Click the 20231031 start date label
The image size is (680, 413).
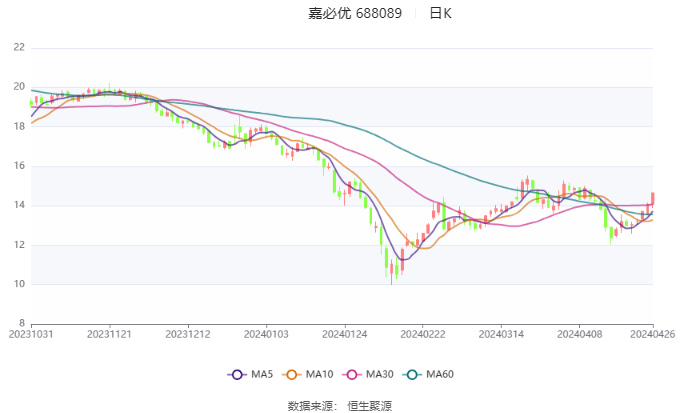tap(32, 333)
